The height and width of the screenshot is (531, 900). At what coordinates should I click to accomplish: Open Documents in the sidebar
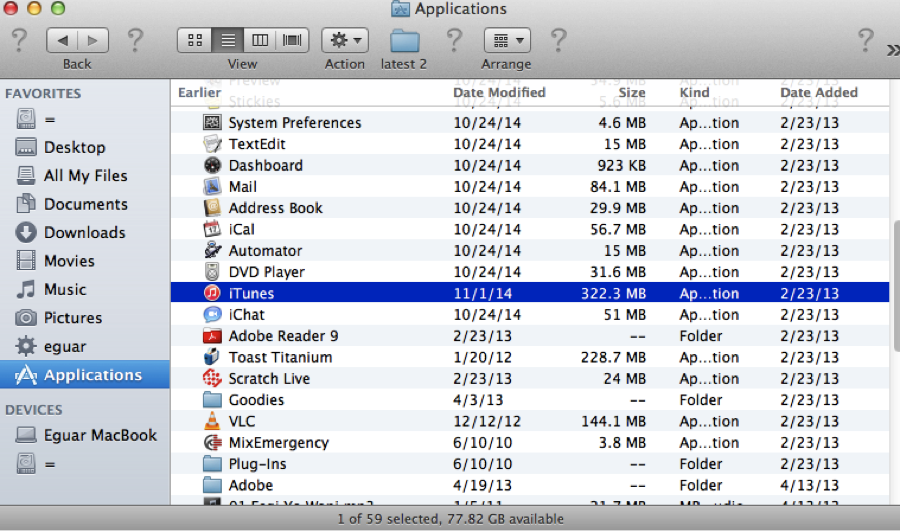click(x=85, y=204)
